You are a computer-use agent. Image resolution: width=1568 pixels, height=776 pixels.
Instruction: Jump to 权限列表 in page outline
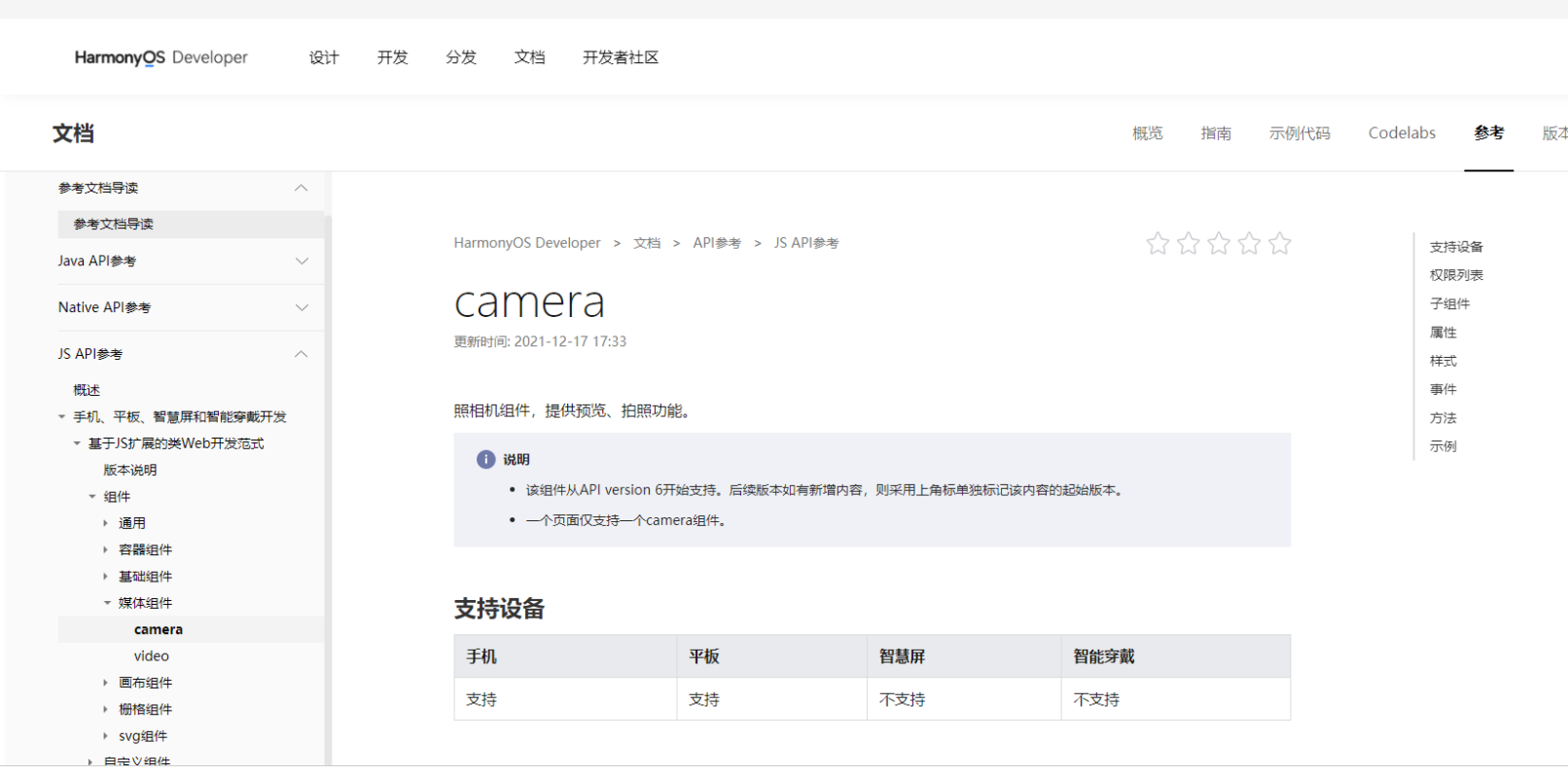pos(1456,275)
